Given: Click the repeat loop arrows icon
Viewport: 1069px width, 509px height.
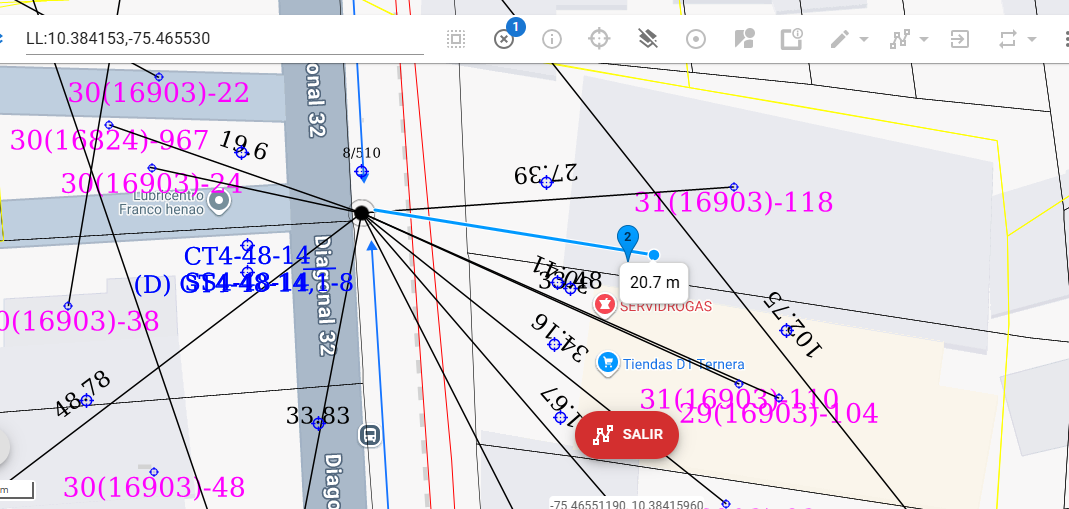Looking at the screenshot, I should click(1008, 39).
